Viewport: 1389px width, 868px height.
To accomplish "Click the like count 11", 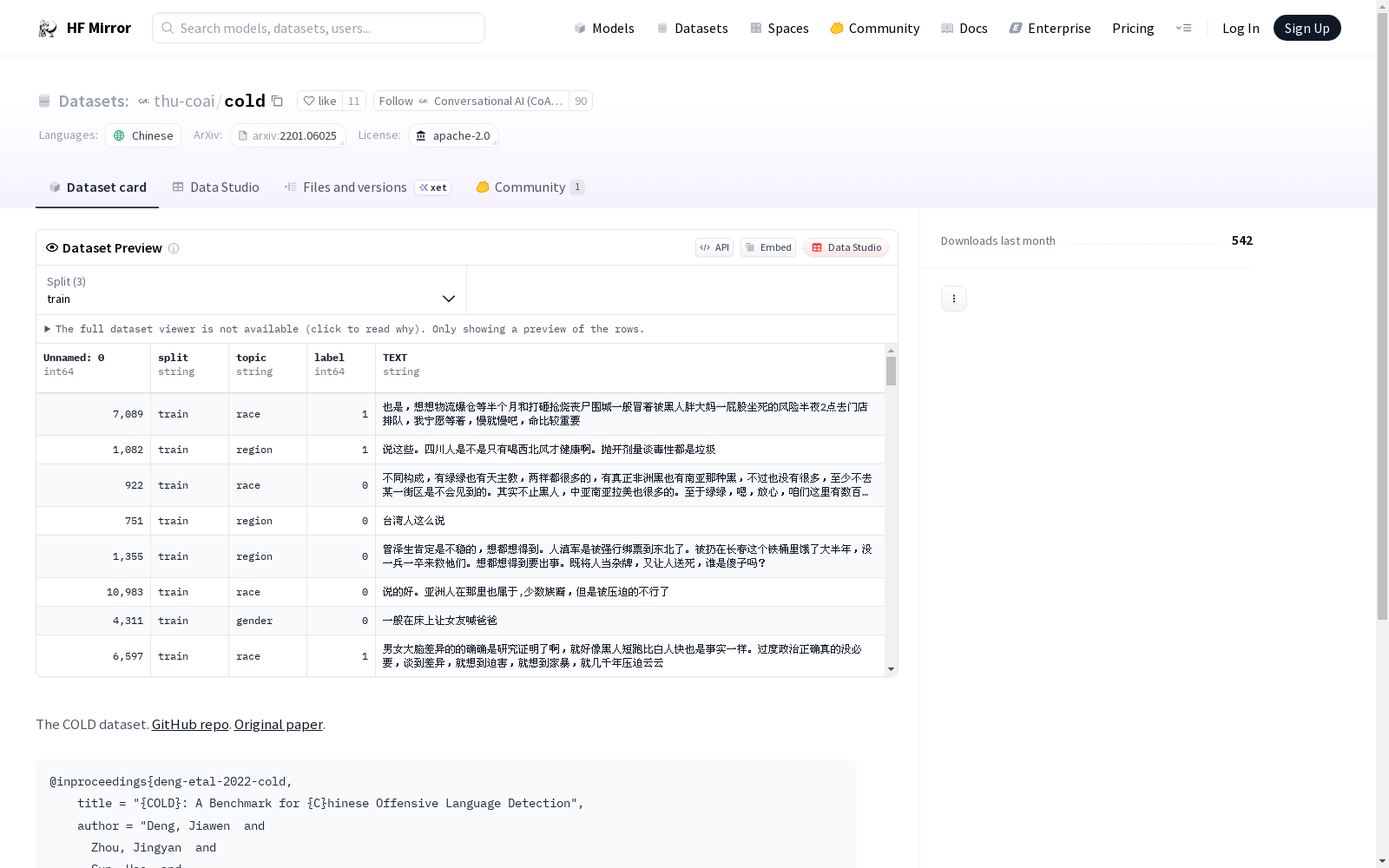I will [353, 101].
